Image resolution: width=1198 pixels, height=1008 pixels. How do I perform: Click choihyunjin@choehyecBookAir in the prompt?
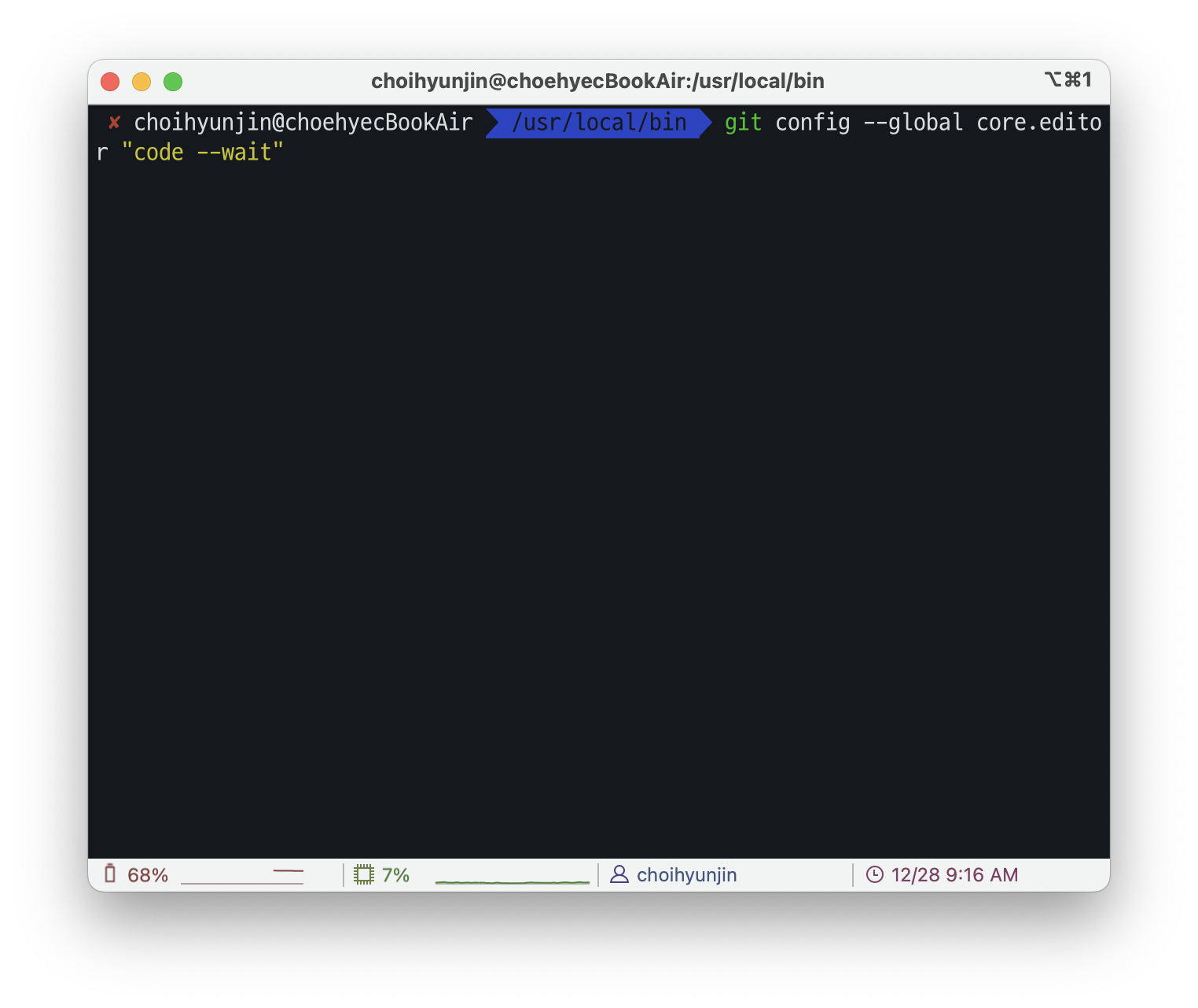(x=303, y=123)
